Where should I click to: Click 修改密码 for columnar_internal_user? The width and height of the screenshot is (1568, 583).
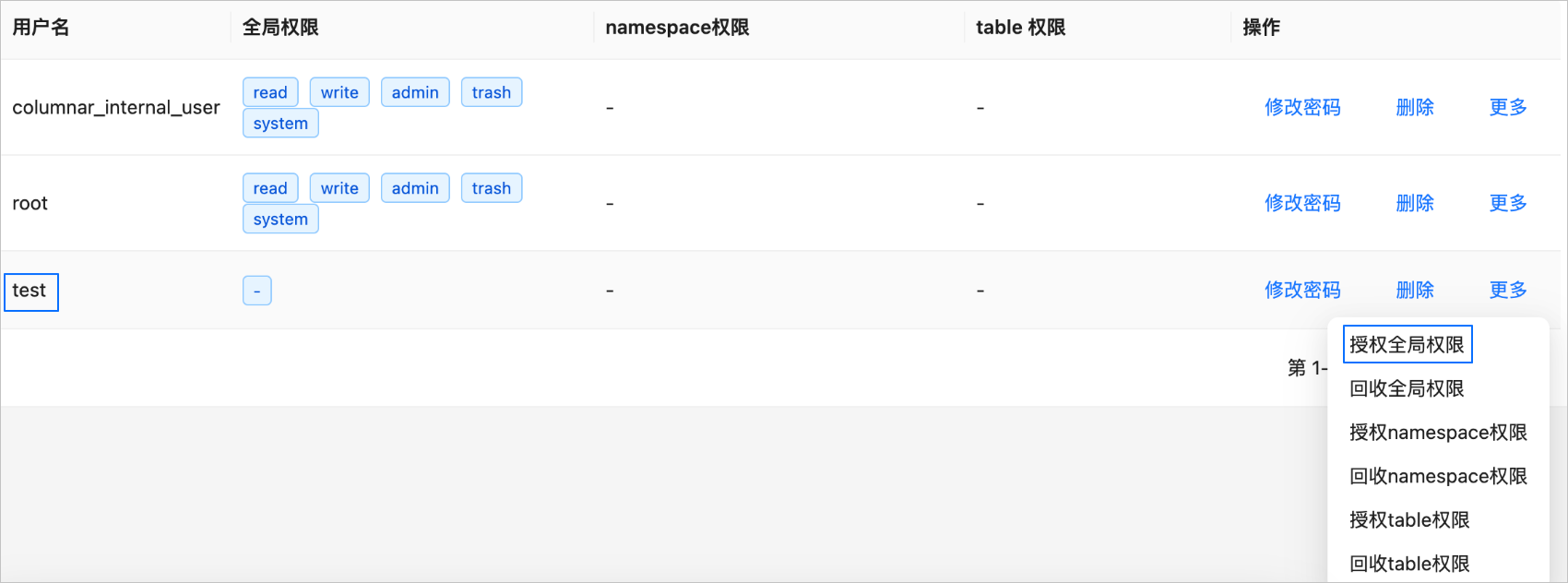click(x=1302, y=107)
